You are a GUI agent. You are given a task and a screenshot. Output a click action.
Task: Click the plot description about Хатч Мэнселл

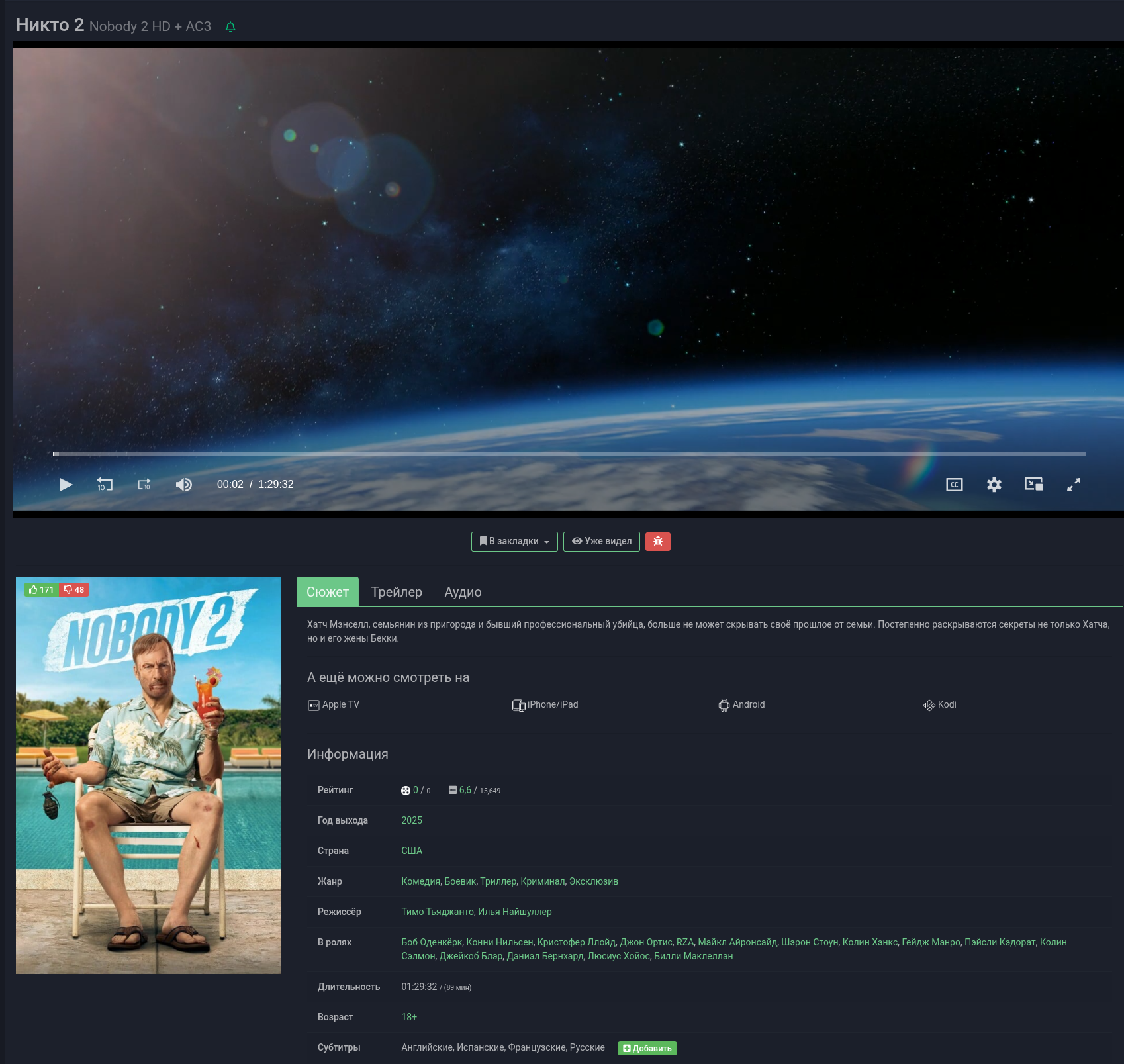pos(708,632)
